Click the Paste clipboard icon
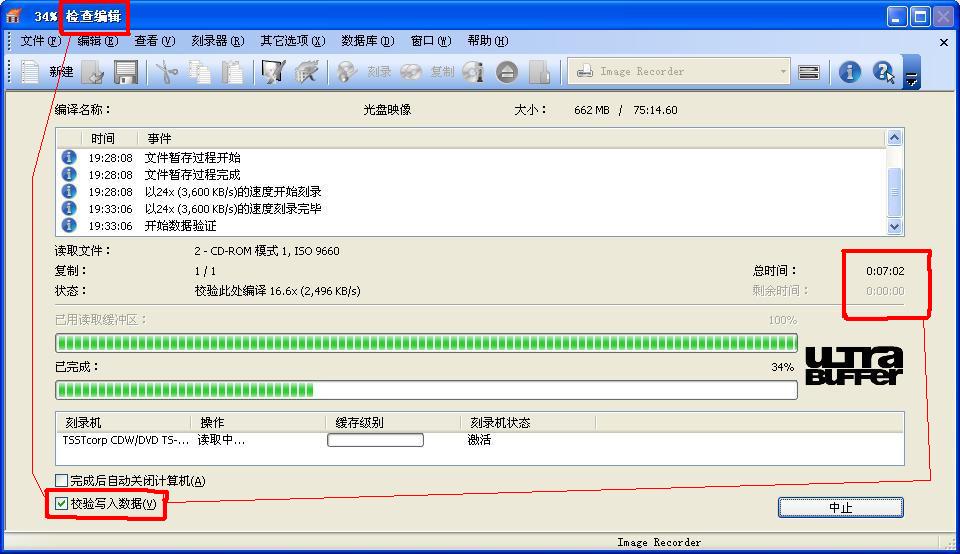Image resolution: width=960 pixels, height=554 pixels. point(232,72)
